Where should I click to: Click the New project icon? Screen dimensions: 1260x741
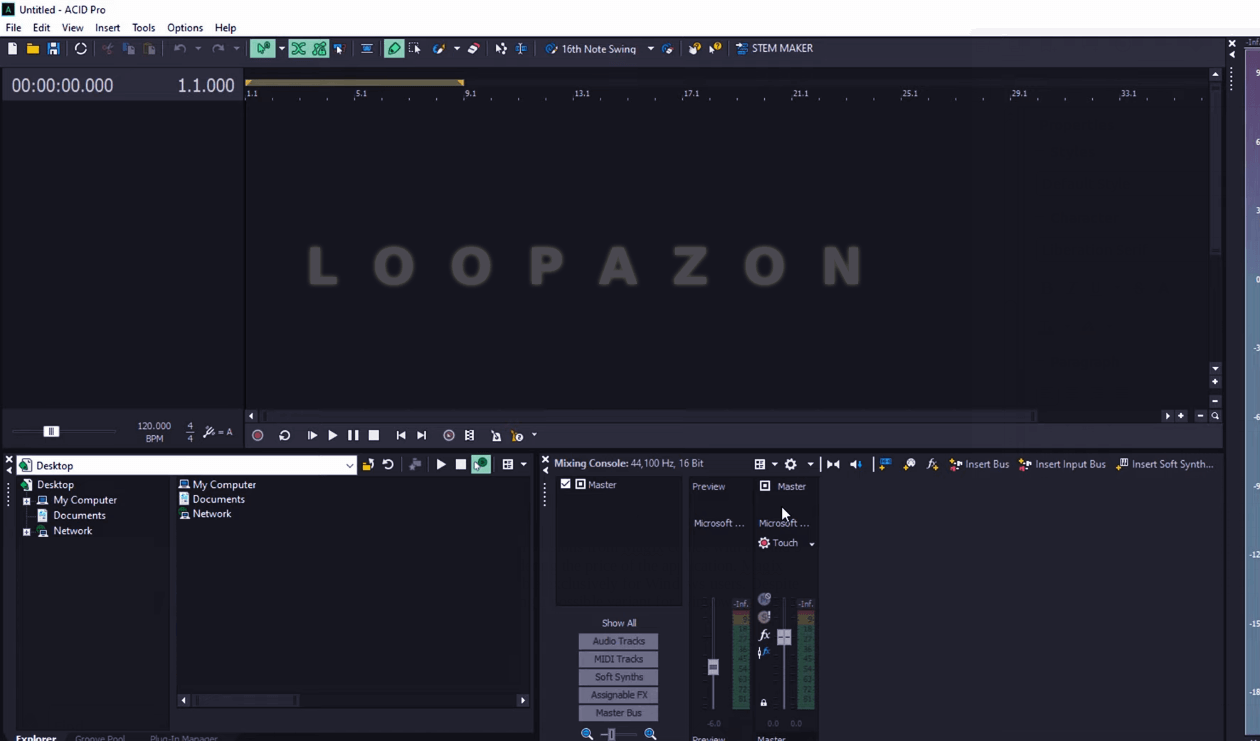coord(12,48)
